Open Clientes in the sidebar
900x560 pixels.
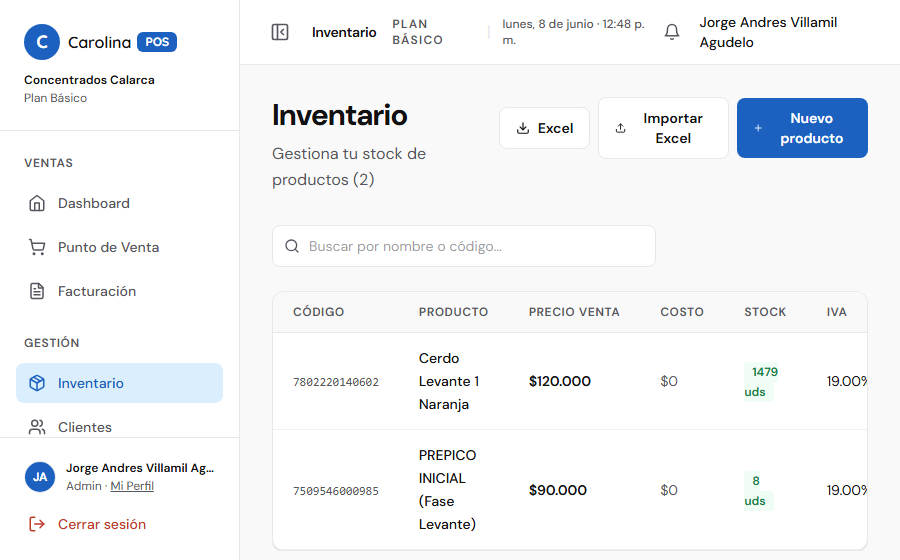coord(119,427)
